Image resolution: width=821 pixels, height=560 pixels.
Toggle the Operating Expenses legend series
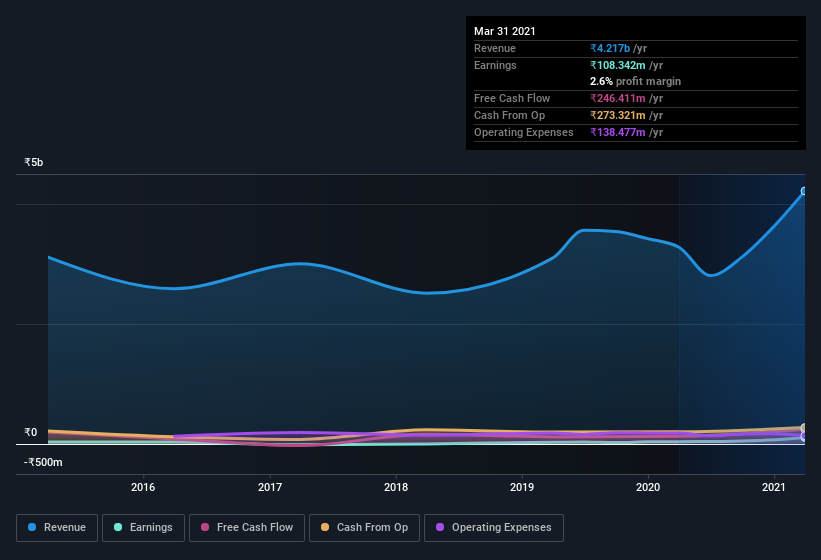[x=494, y=528]
